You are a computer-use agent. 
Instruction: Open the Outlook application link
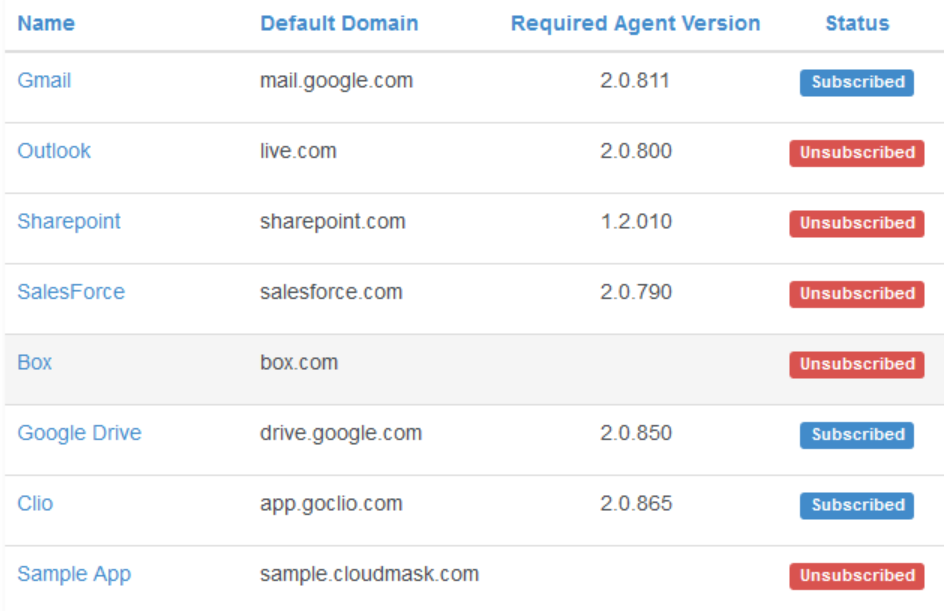(x=54, y=151)
